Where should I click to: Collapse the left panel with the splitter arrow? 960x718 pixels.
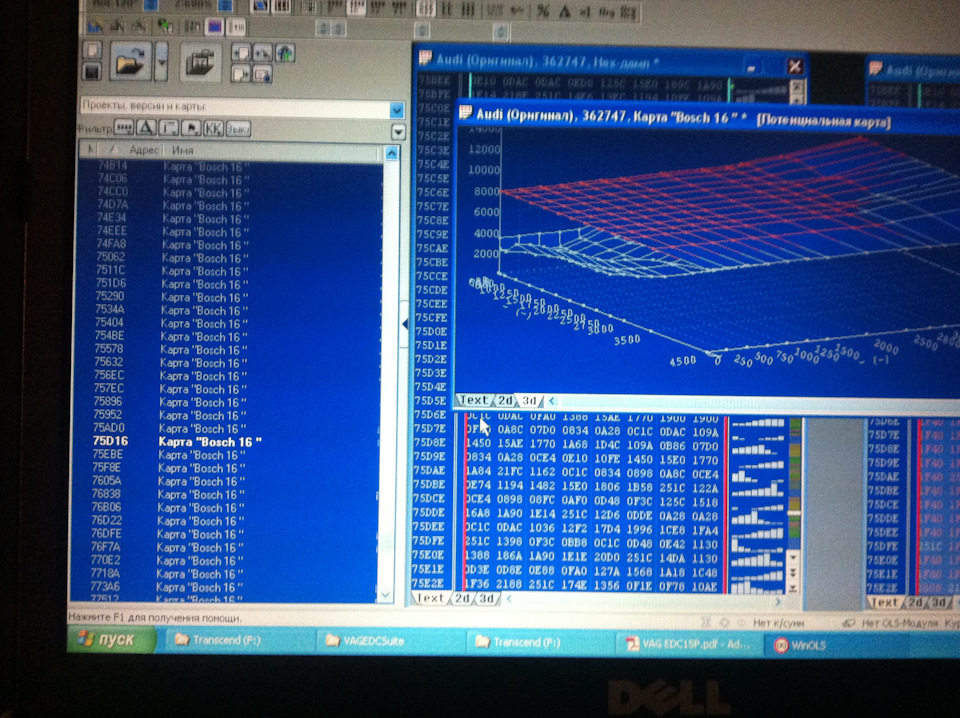click(405, 324)
